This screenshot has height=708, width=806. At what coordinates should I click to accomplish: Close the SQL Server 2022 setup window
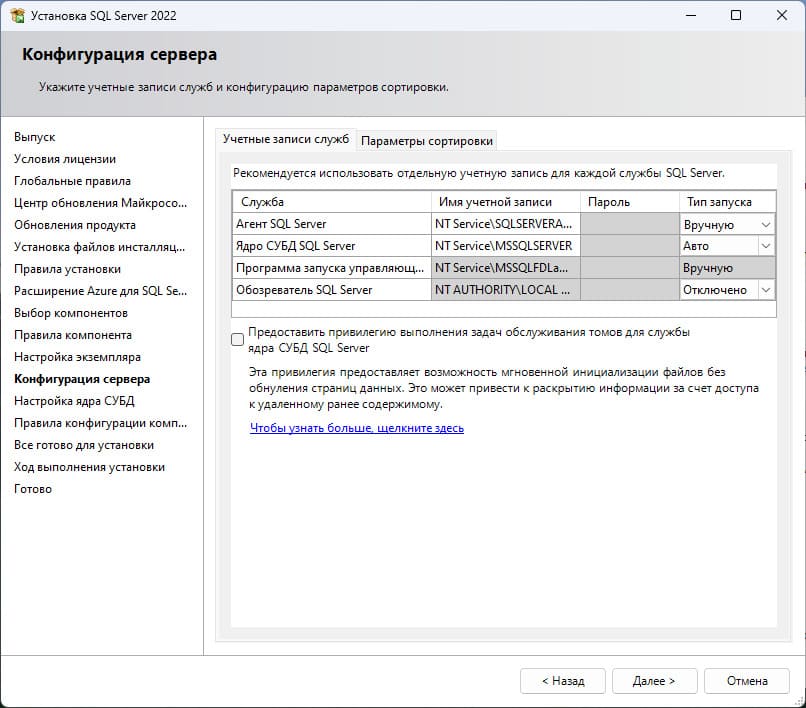click(782, 15)
